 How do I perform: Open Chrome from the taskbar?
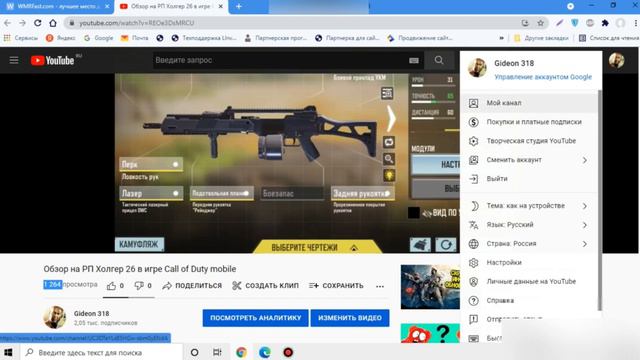pyautogui.click(x=241, y=352)
